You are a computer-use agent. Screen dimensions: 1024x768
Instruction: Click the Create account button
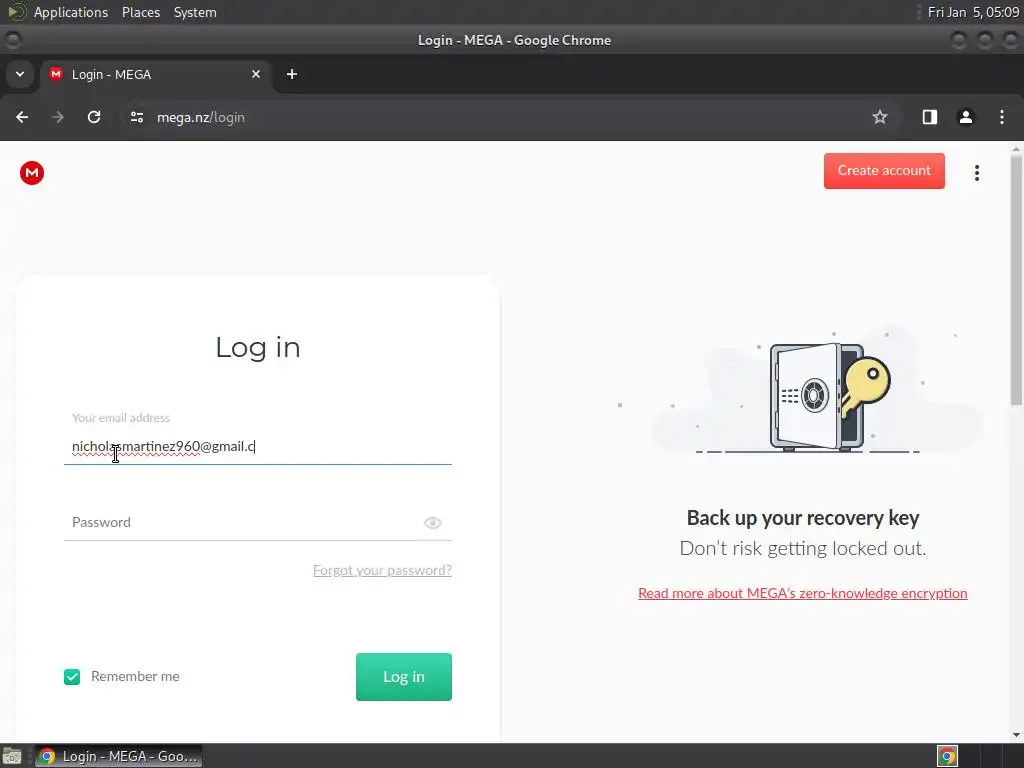[x=884, y=171]
